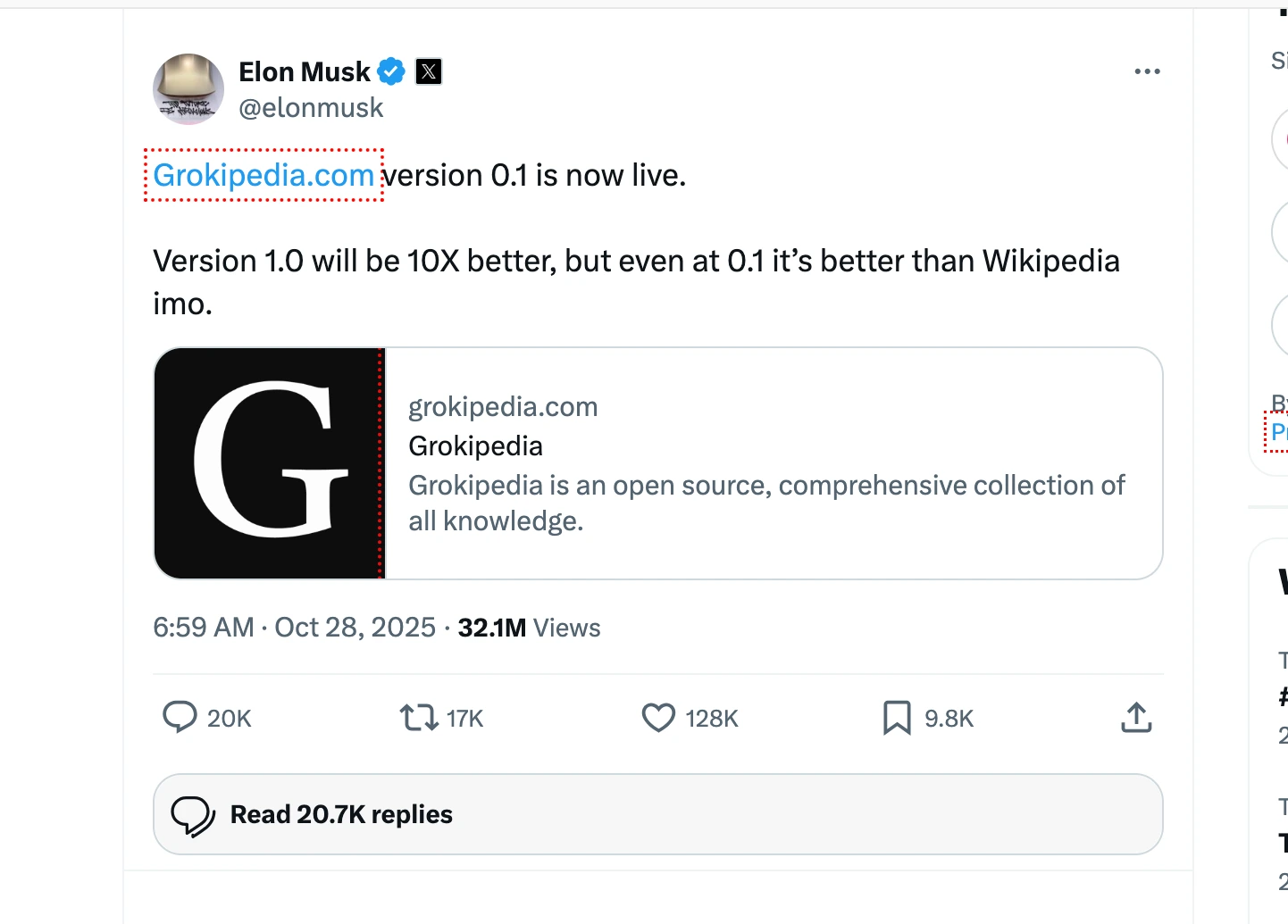The width and height of the screenshot is (1288, 924).
Task: Open the tweet via its Oct 28 timestamp
Action: [355, 627]
